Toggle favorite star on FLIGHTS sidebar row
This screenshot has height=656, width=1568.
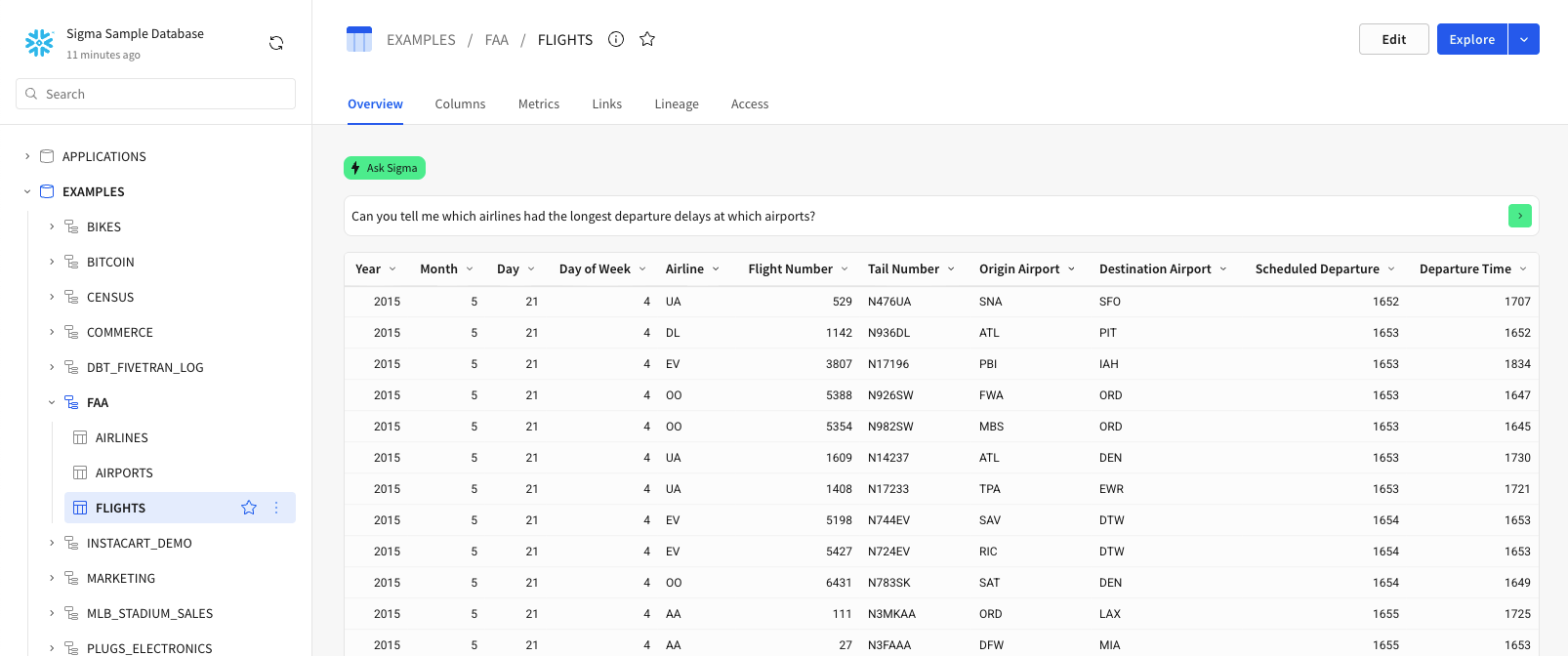tap(249, 508)
